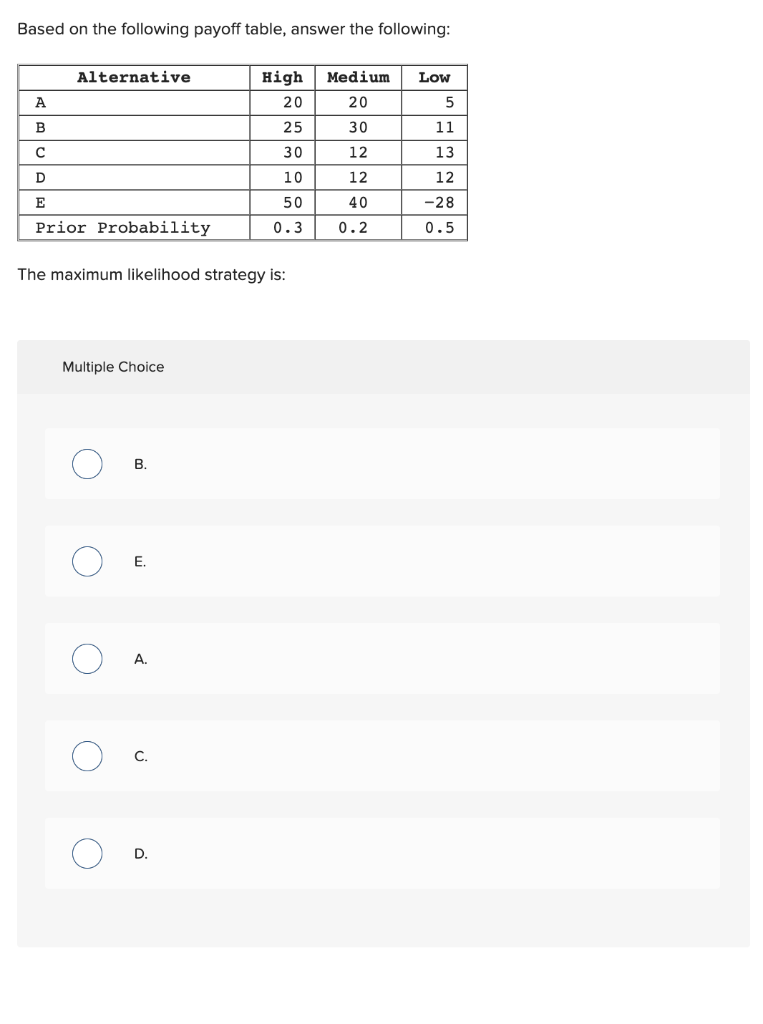Click the Multiple Choice header label
763x1024 pixels.
113,367
